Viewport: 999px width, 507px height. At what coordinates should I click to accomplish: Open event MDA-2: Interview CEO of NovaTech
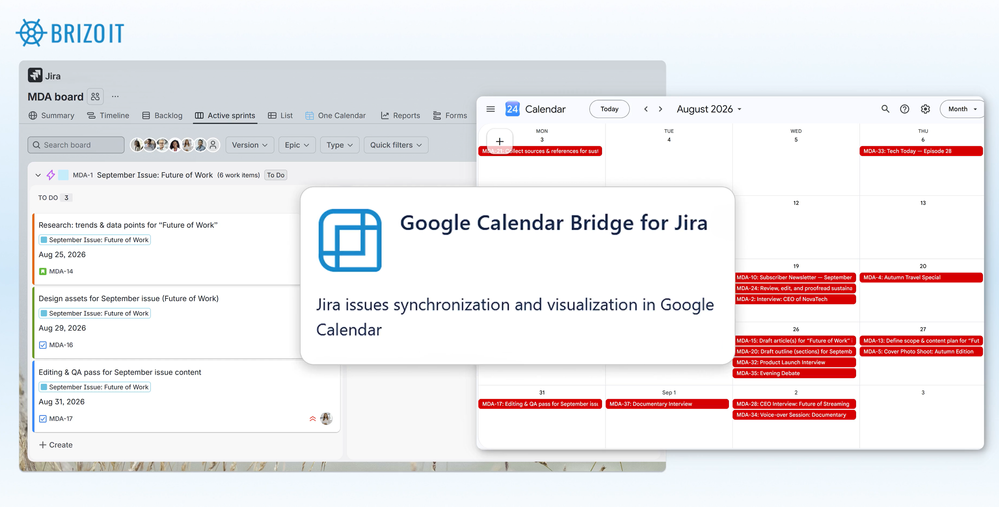coord(795,299)
